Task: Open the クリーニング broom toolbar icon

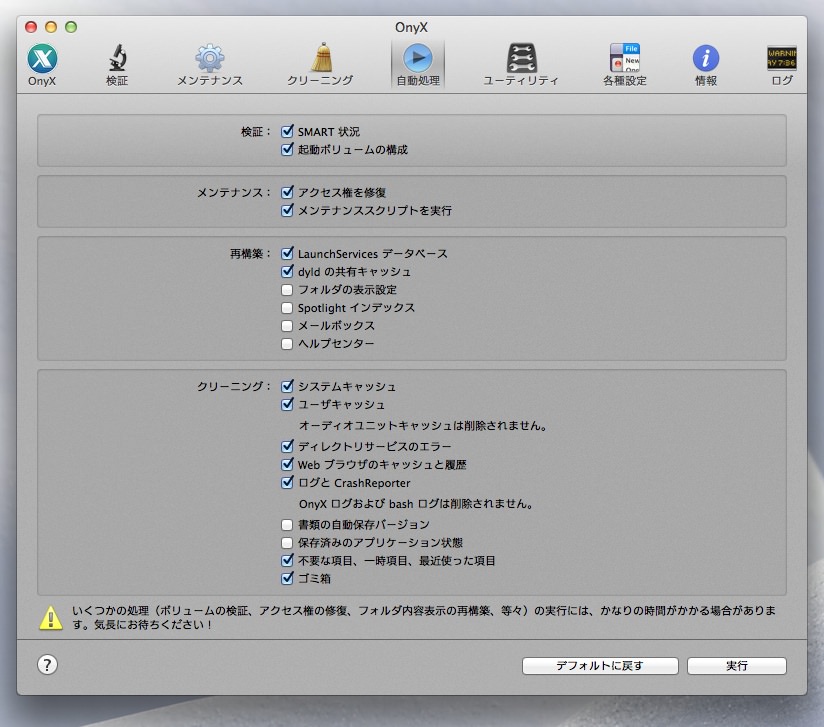Action: (x=320, y=65)
